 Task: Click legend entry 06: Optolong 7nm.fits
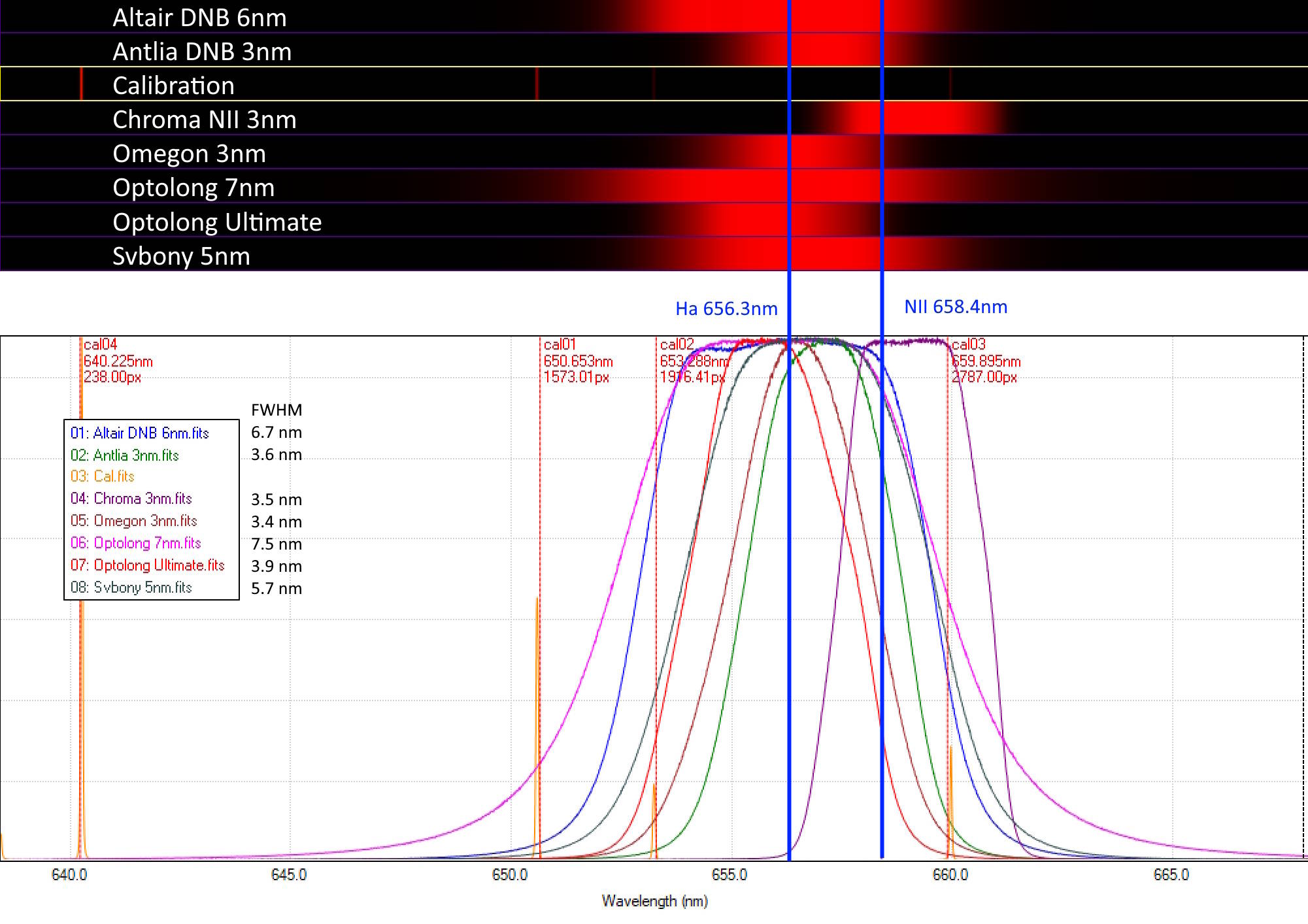tap(135, 543)
